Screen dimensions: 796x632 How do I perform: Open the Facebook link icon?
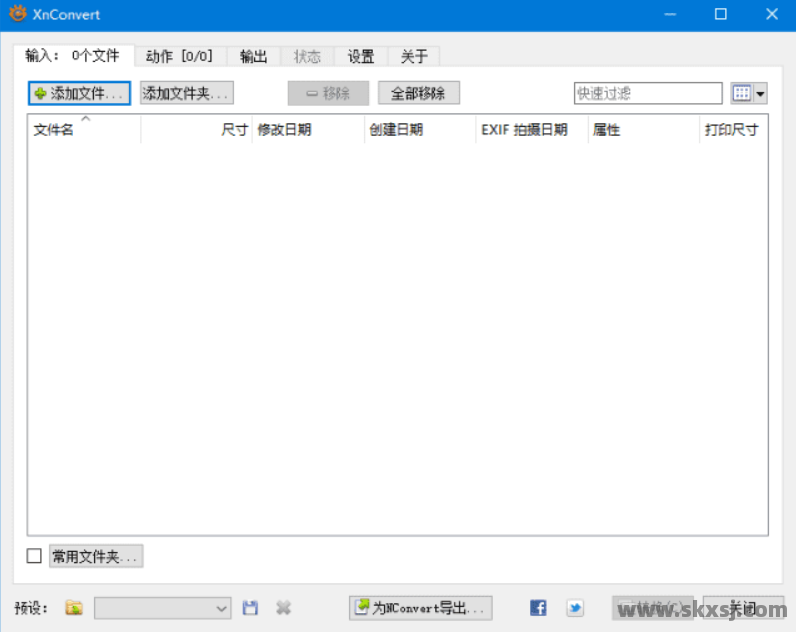538,608
